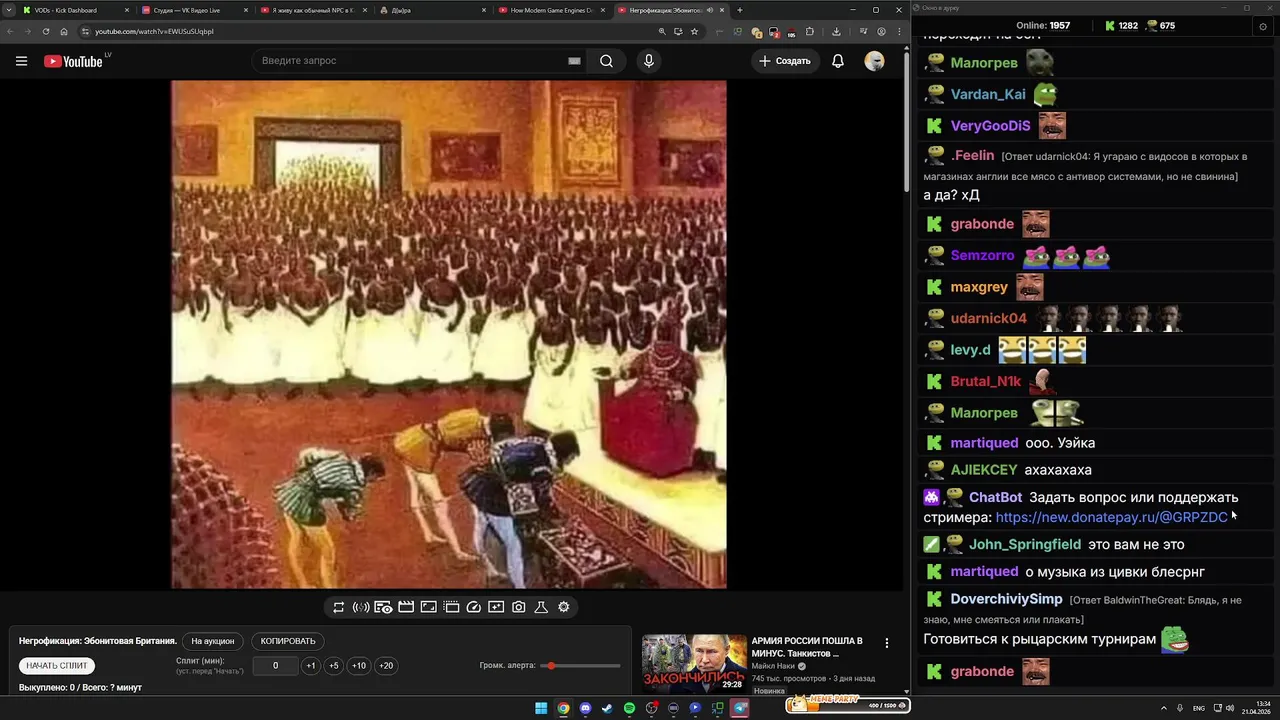The height and width of the screenshot is (720, 1280).
Task: Click the speedometer icon in player toolbar
Action: click(474, 607)
